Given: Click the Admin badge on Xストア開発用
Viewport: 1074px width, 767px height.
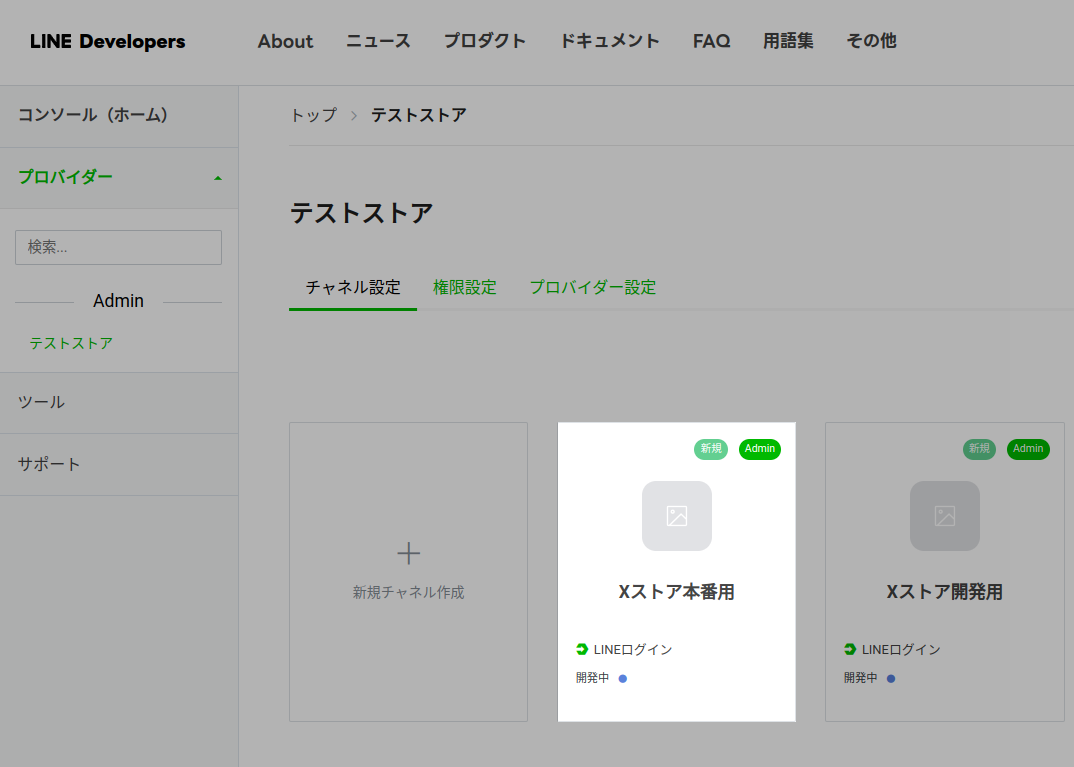Looking at the screenshot, I should tap(1028, 449).
